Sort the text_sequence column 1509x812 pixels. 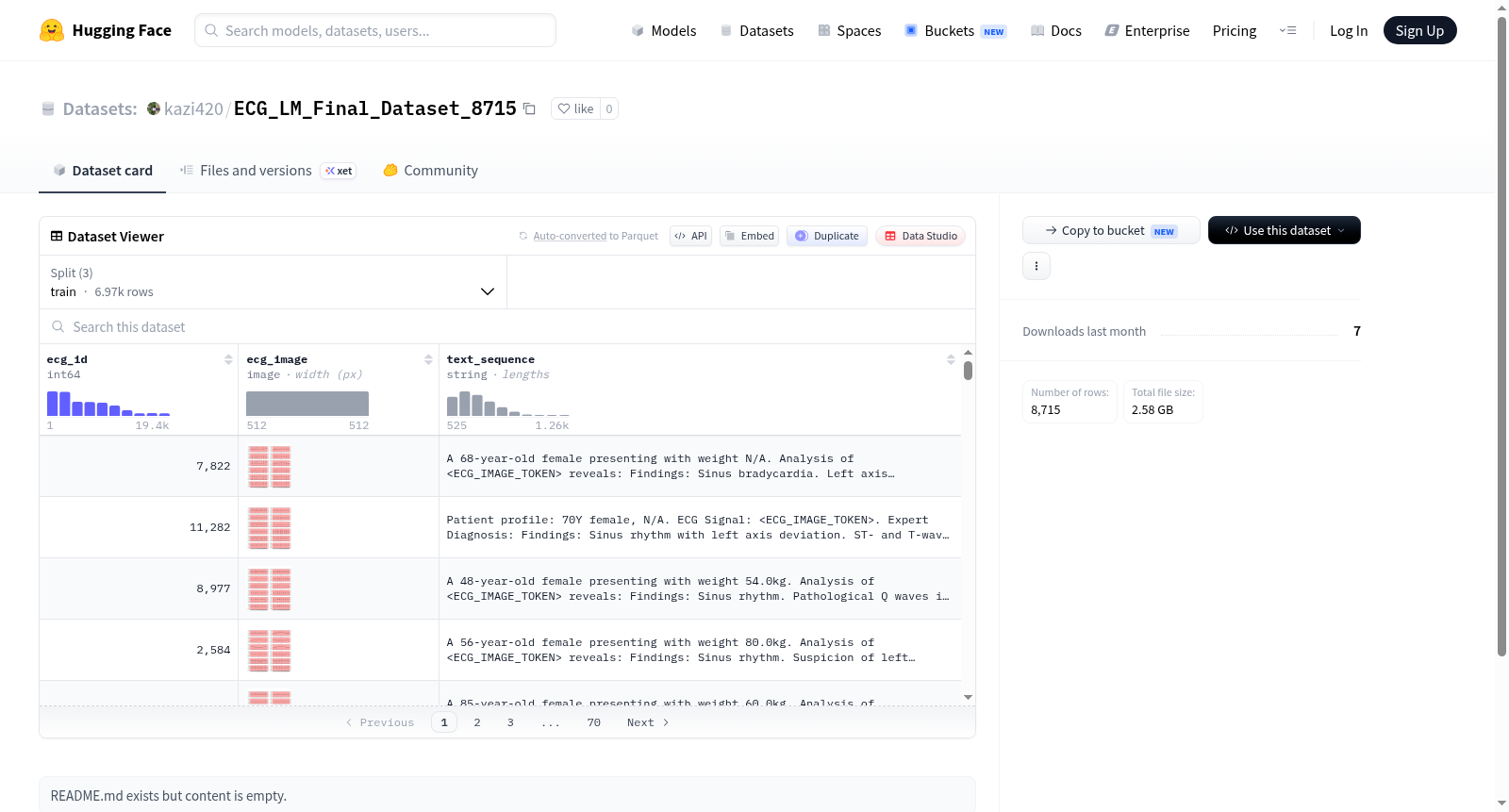[951, 359]
